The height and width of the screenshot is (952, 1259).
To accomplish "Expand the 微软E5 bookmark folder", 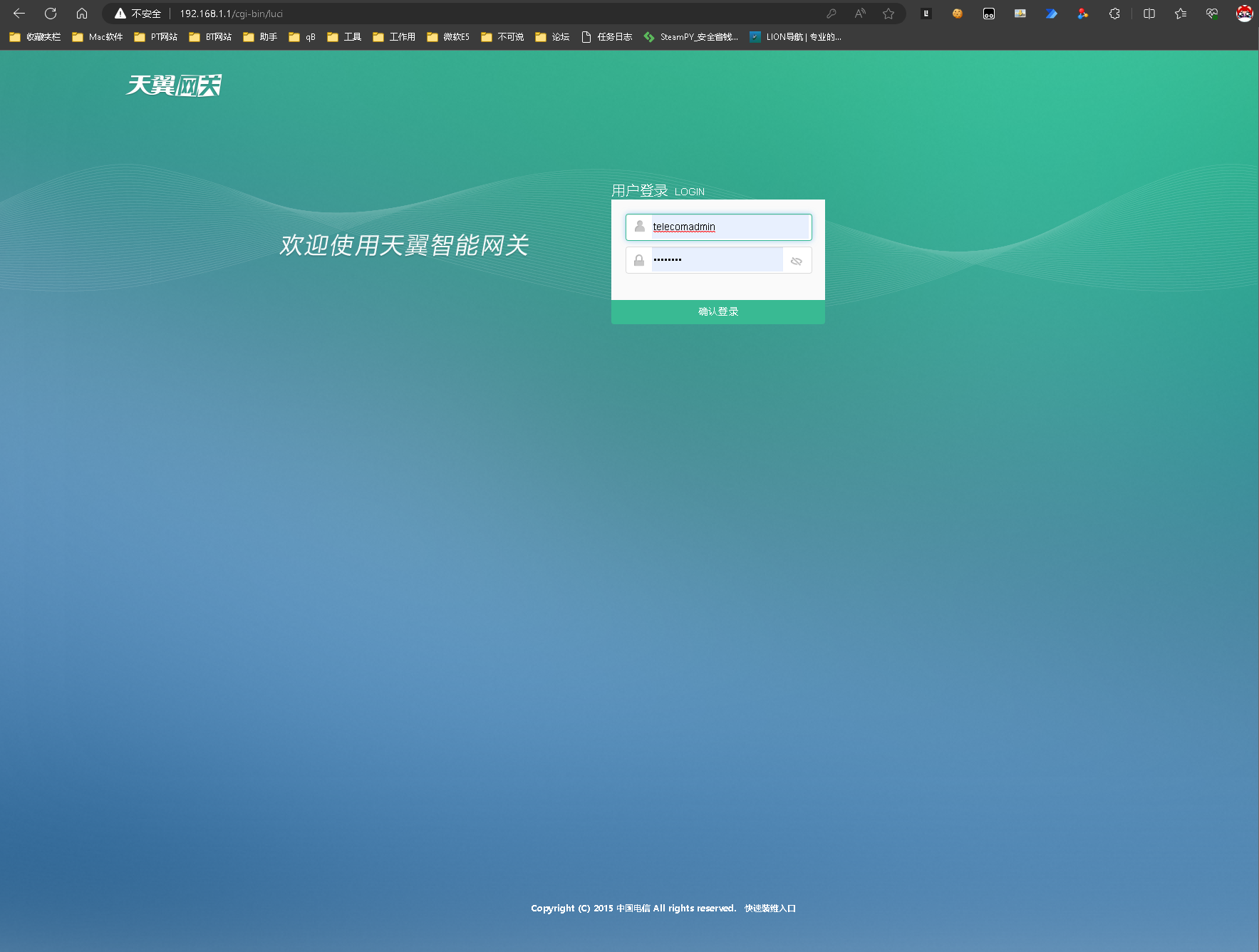I will pos(448,37).
